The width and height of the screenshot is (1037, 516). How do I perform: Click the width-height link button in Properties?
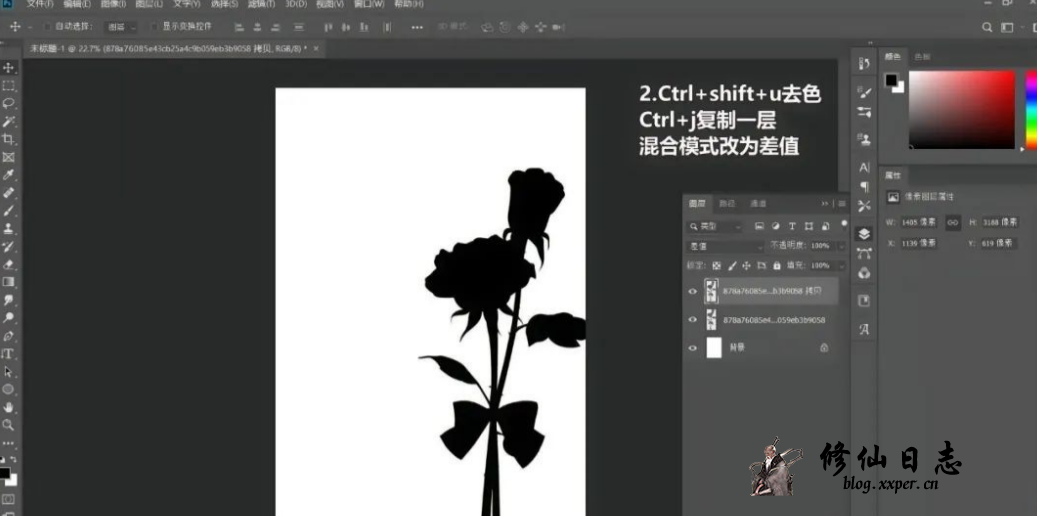[953, 222]
